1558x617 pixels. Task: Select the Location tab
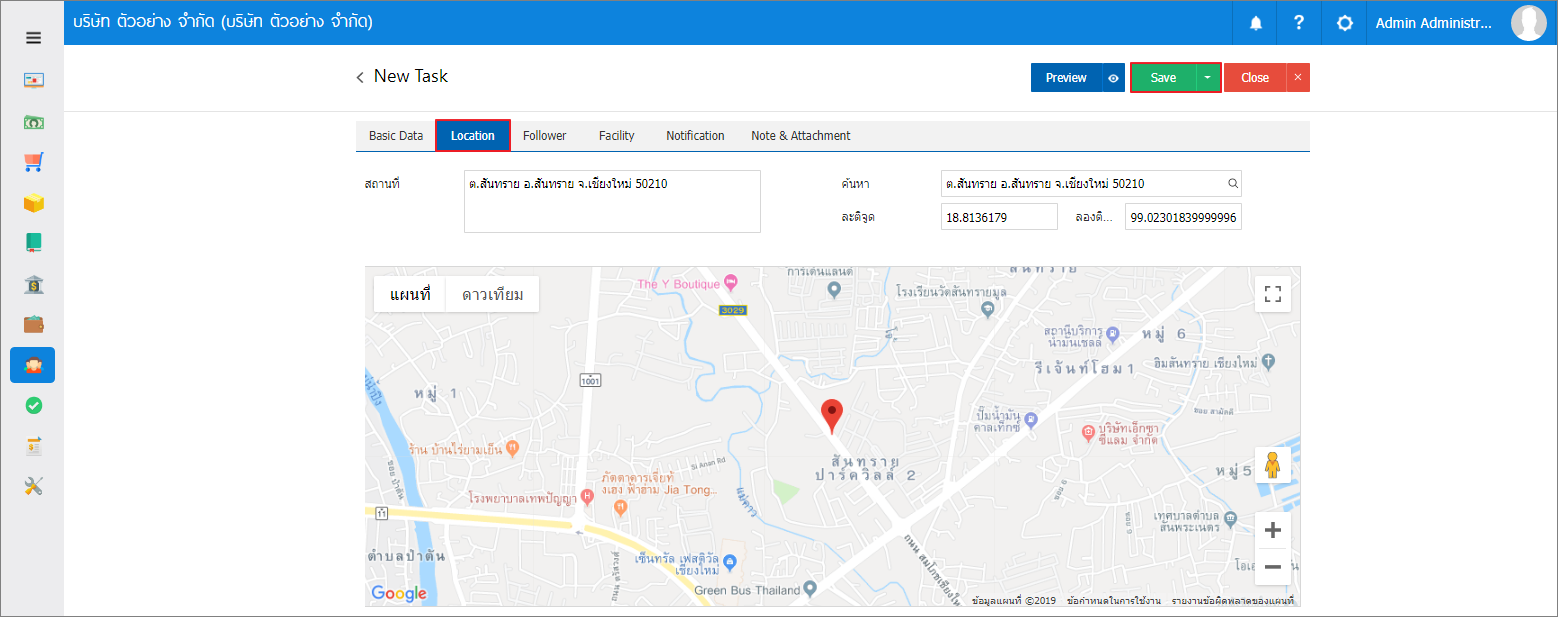click(x=473, y=136)
